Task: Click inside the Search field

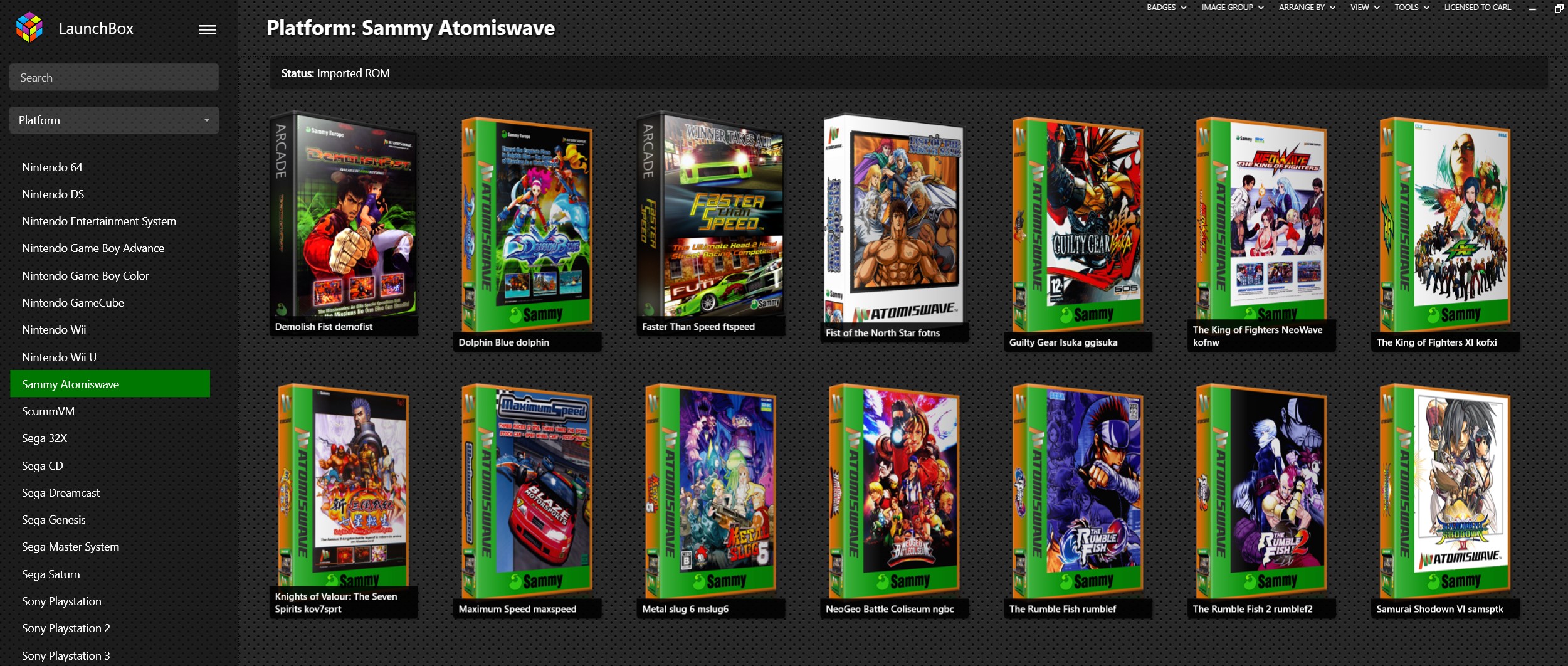Action: (114, 77)
